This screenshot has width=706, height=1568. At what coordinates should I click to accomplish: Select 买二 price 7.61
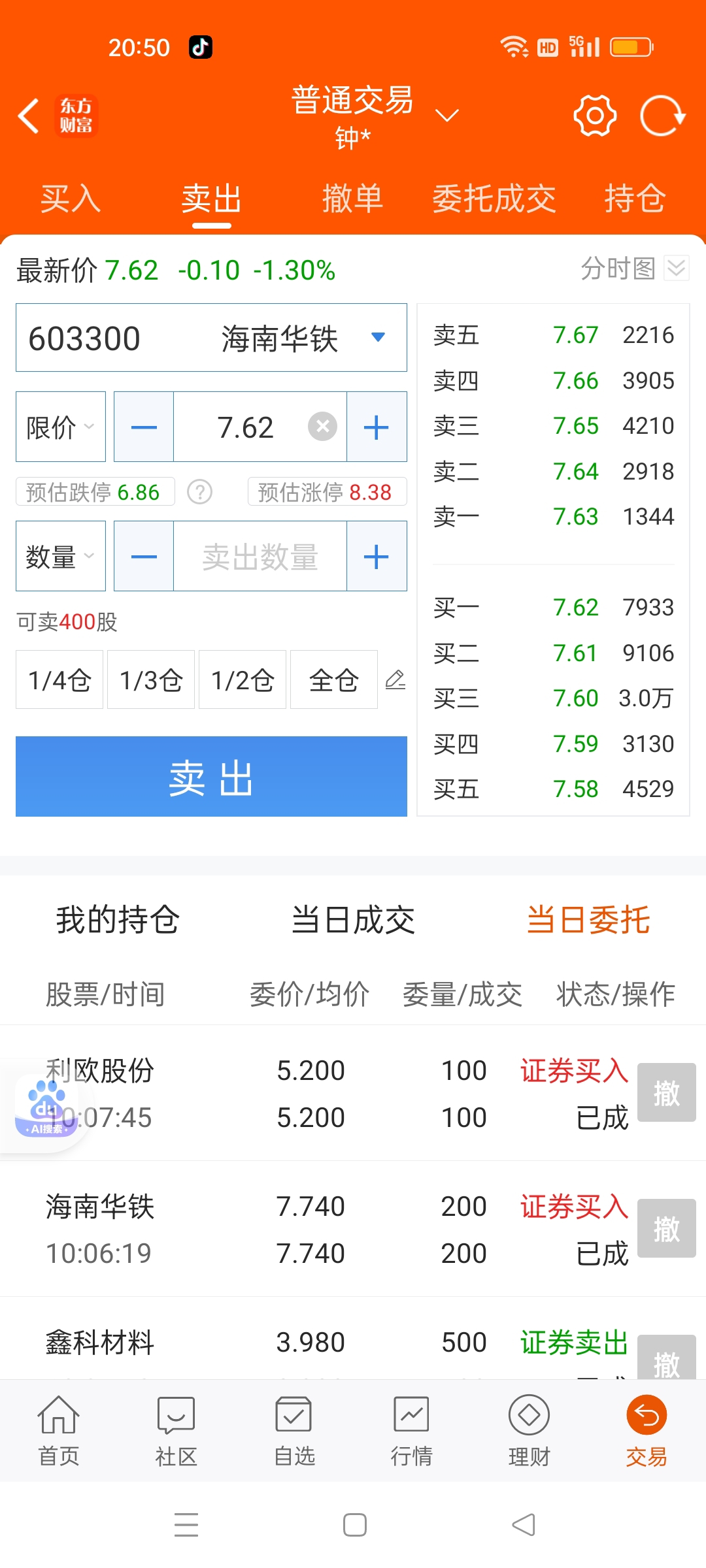tap(554, 653)
